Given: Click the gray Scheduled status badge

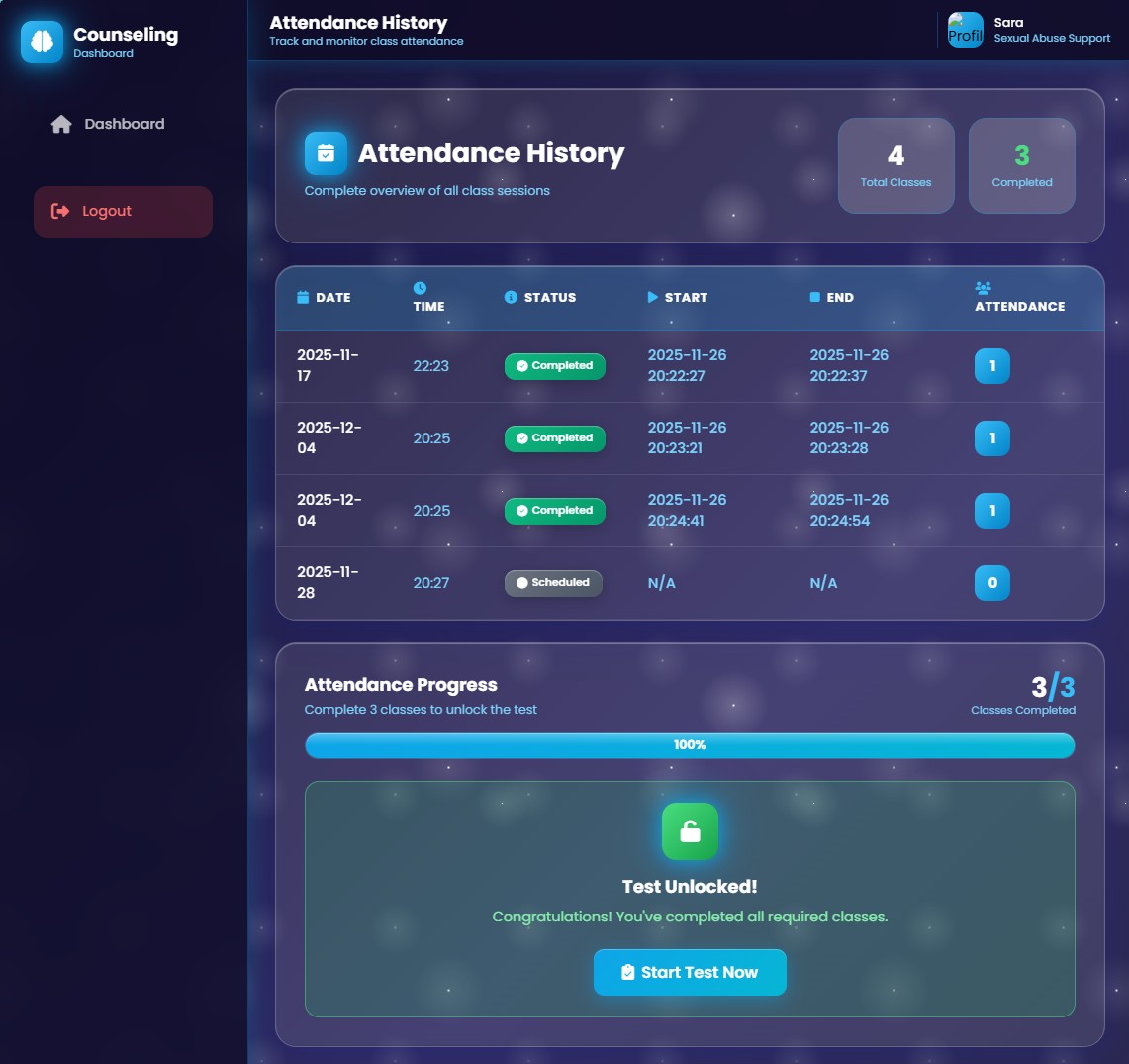Looking at the screenshot, I should pyautogui.click(x=553, y=583).
